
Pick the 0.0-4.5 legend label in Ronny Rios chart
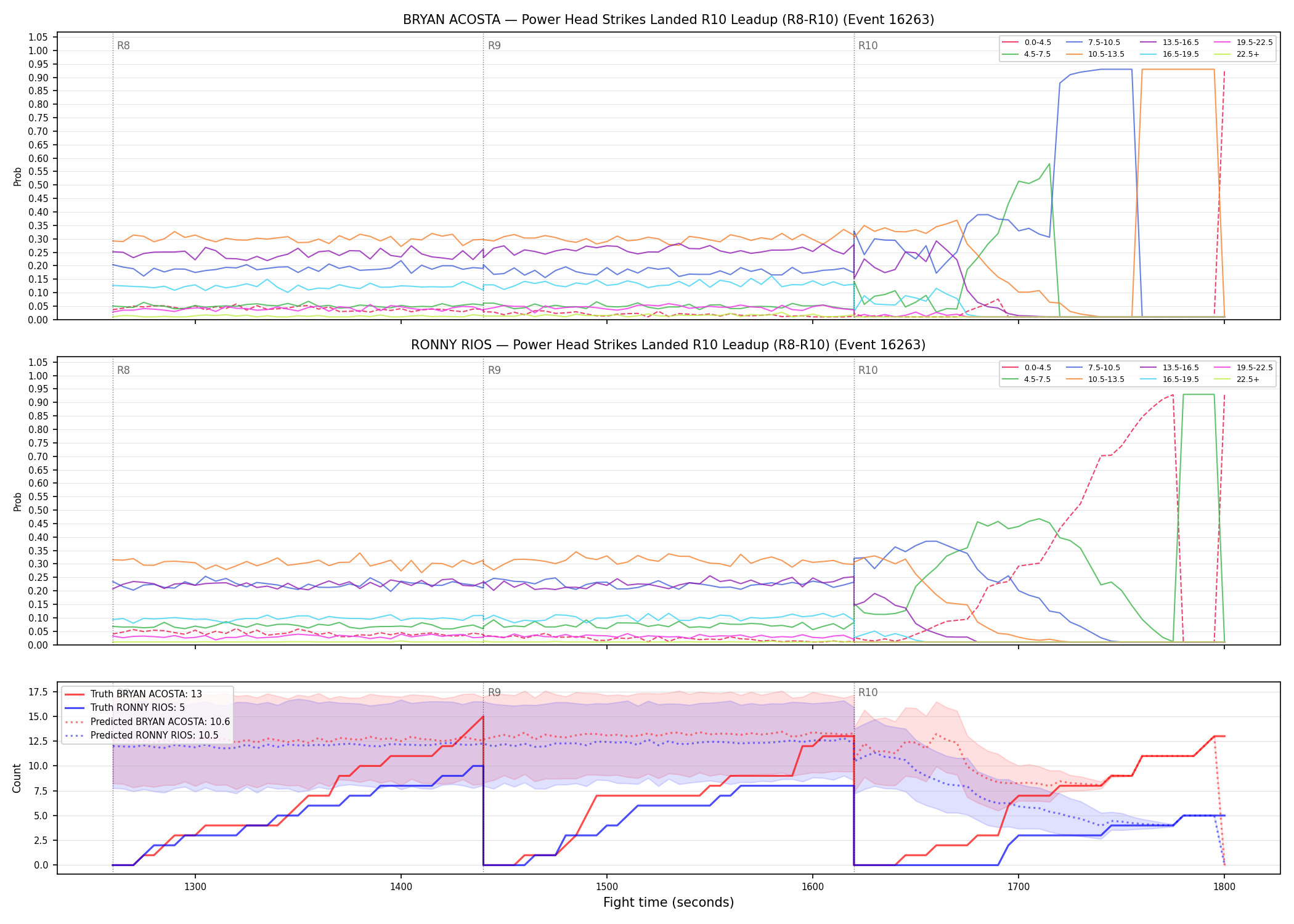1038,368
